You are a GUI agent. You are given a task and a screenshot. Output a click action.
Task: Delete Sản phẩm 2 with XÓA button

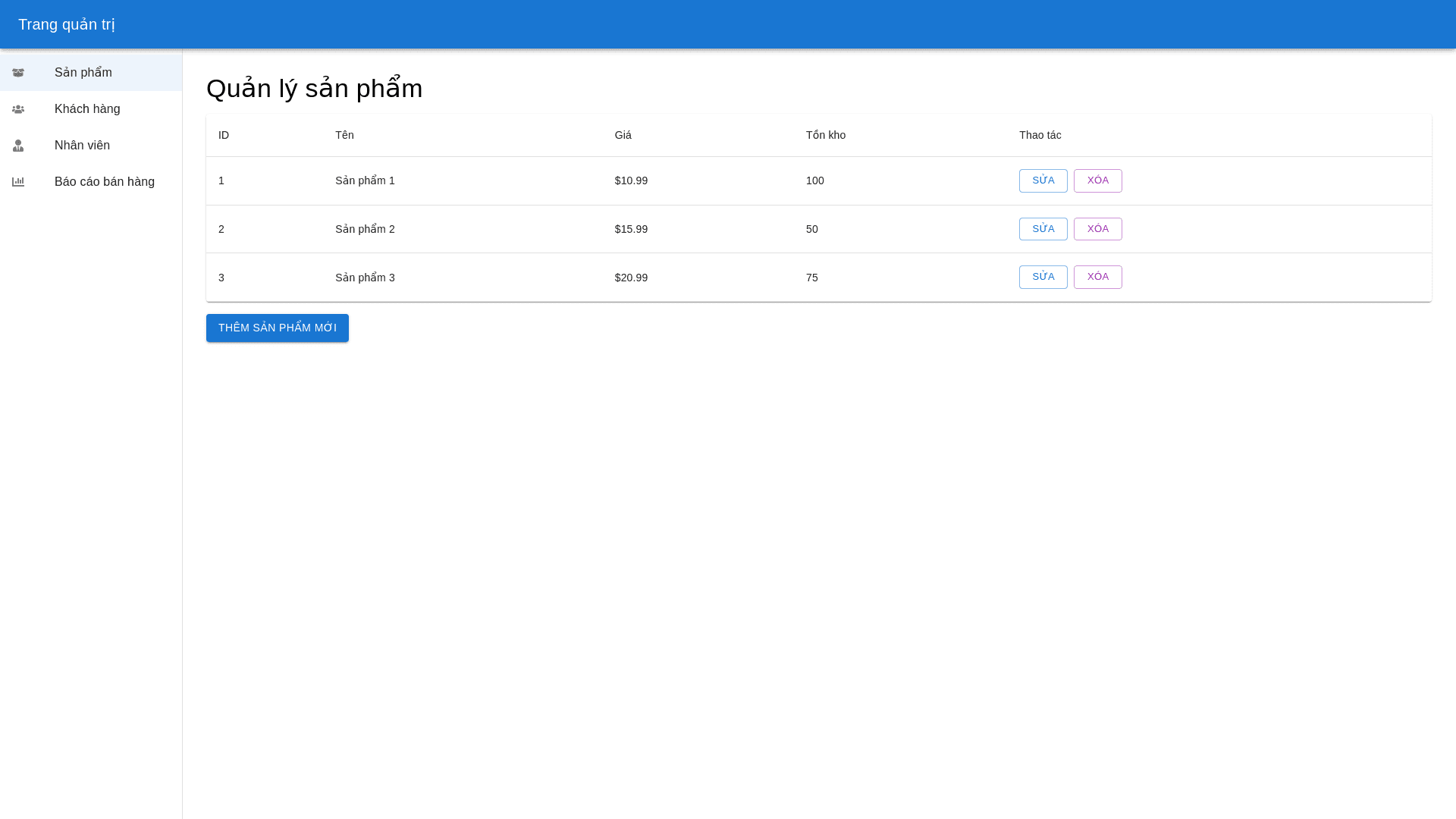point(1097,229)
